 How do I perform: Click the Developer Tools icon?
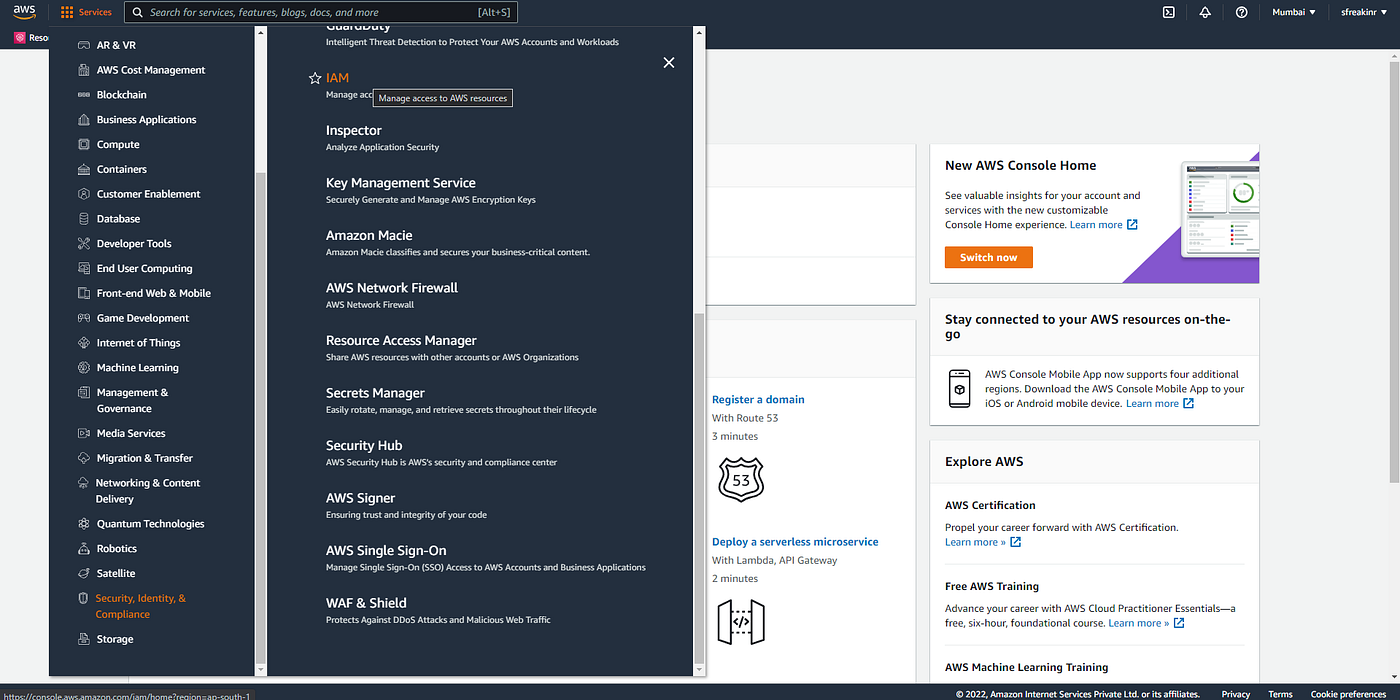(x=84, y=243)
